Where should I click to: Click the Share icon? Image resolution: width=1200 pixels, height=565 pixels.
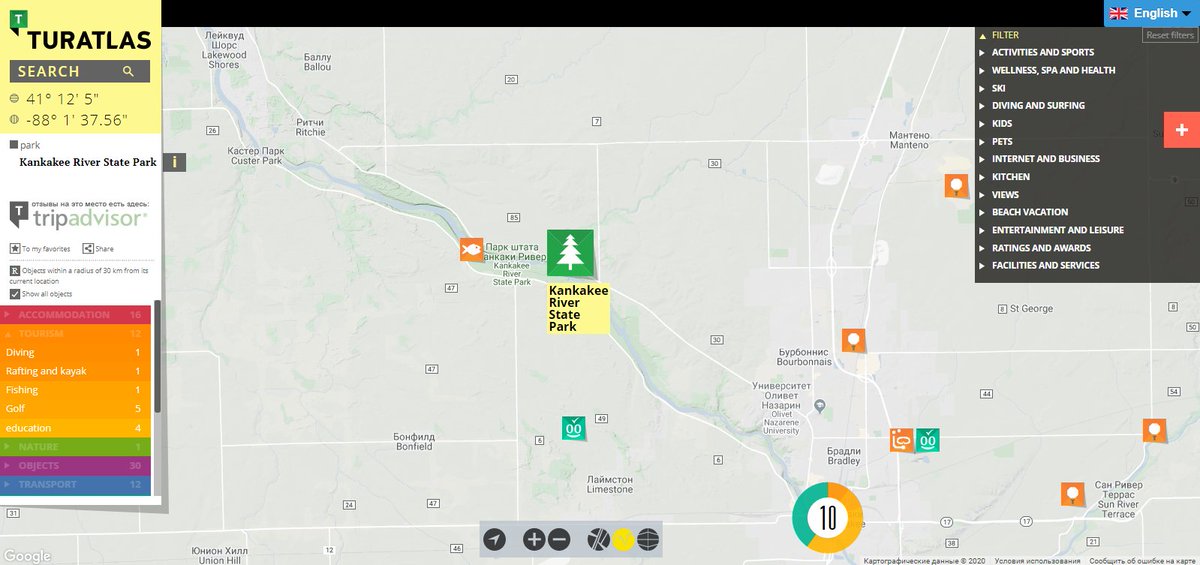[88, 249]
